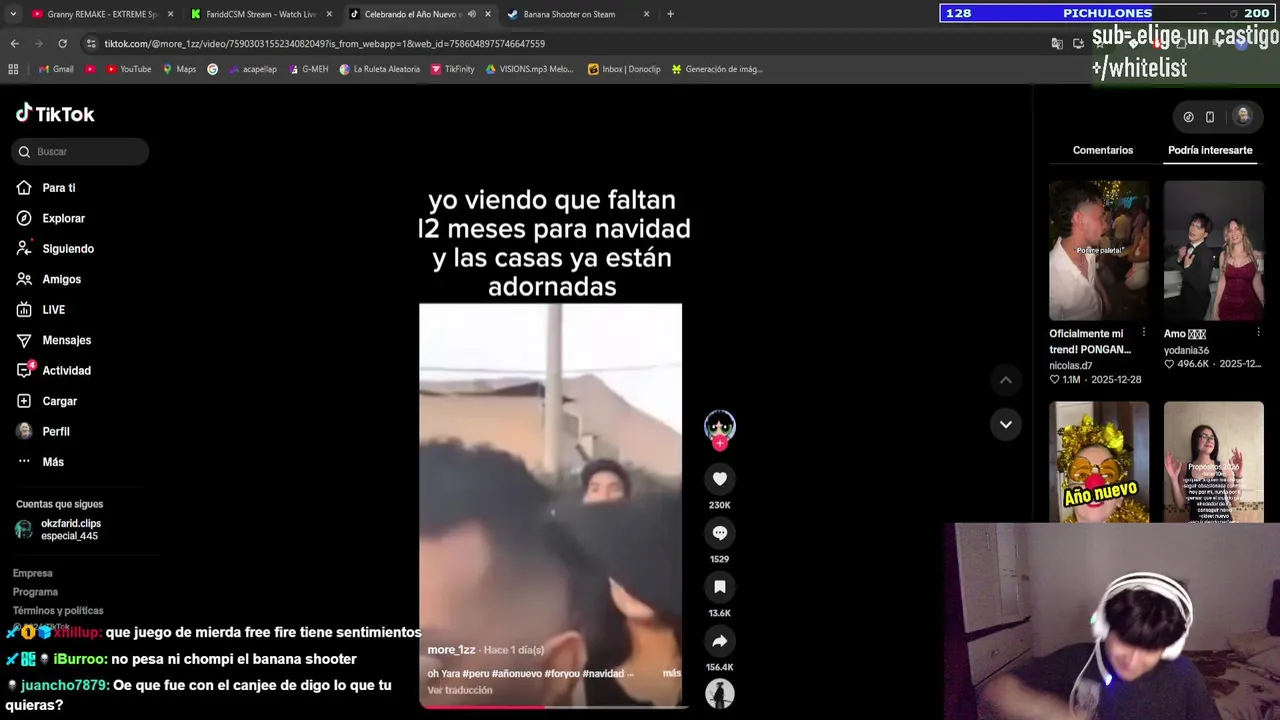This screenshot has width=1280, height=720.
Task: Click the Buscar search field
Action: click(x=80, y=152)
